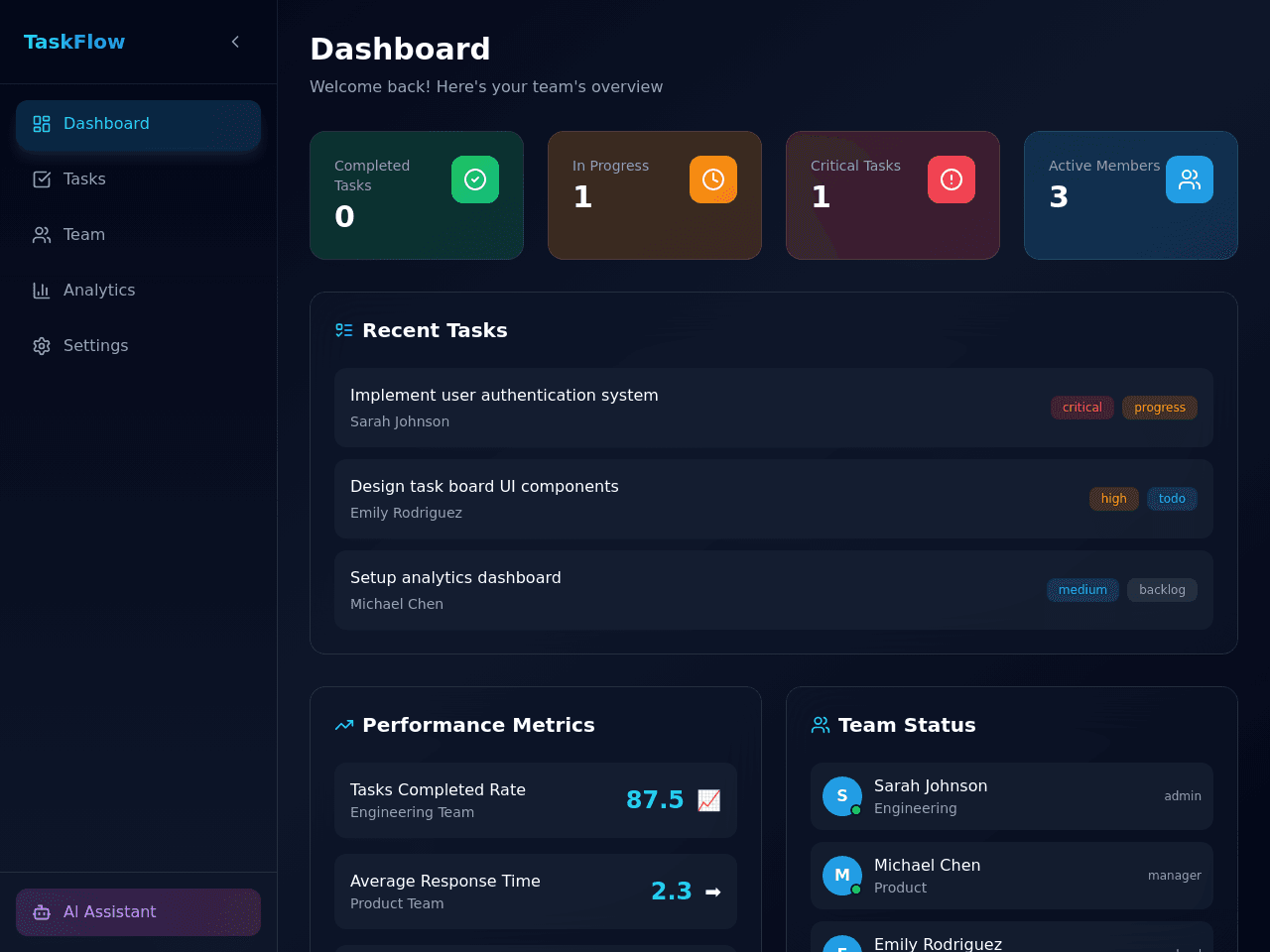Viewport: 1270px width, 952px height.
Task: Open Settings from the sidebar
Action: [x=138, y=346]
